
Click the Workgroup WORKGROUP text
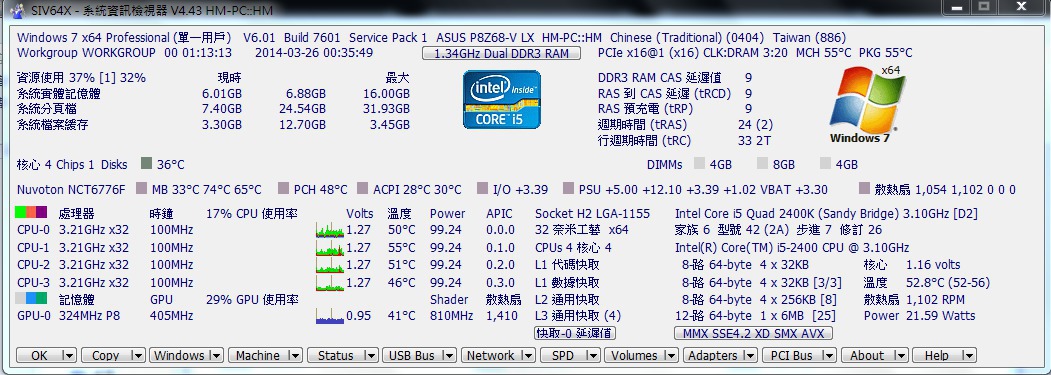(x=86, y=53)
